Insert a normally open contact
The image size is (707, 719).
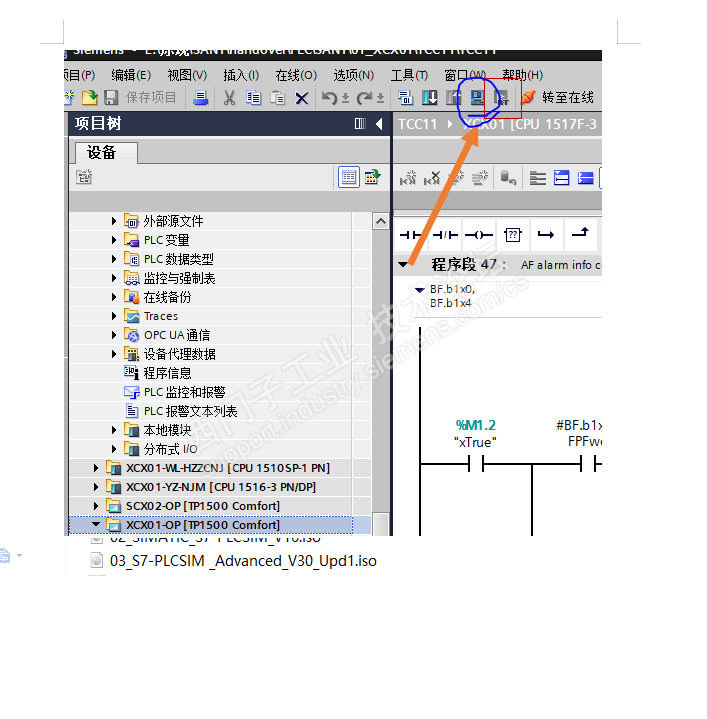[410, 235]
